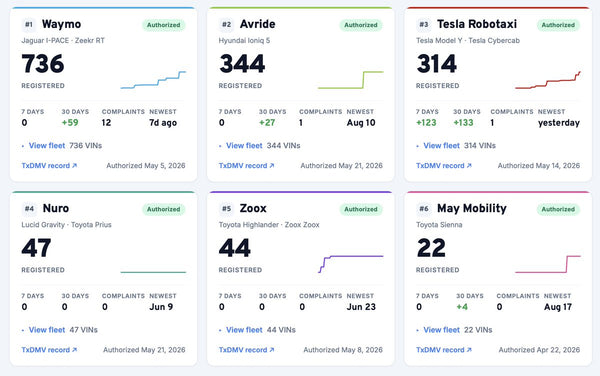Viewport: 600px width, 376px height.
Task: Click the Authorized badge on Tesla Robotaxi card
Action: pos(558,25)
